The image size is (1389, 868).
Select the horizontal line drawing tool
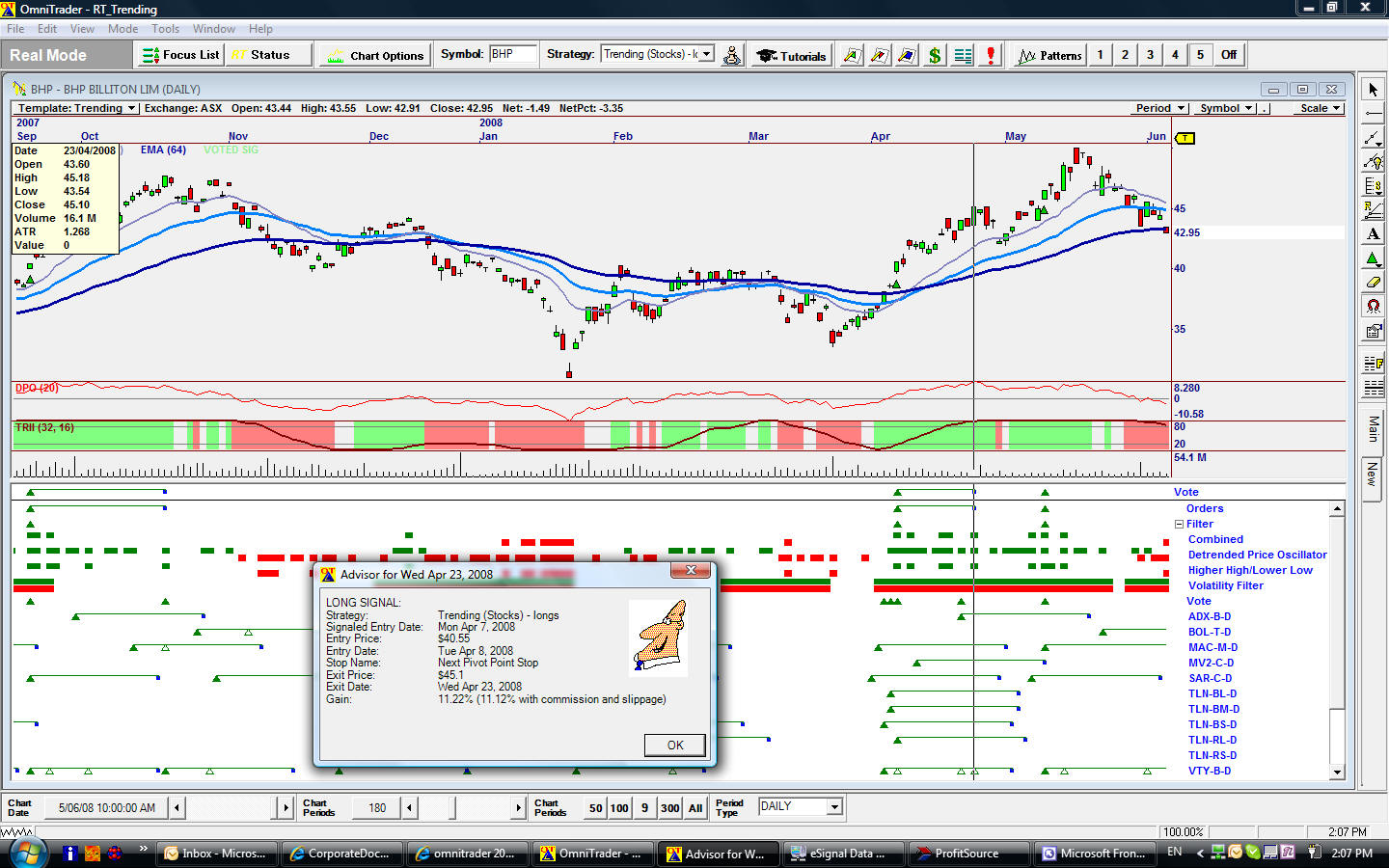point(1373,114)
